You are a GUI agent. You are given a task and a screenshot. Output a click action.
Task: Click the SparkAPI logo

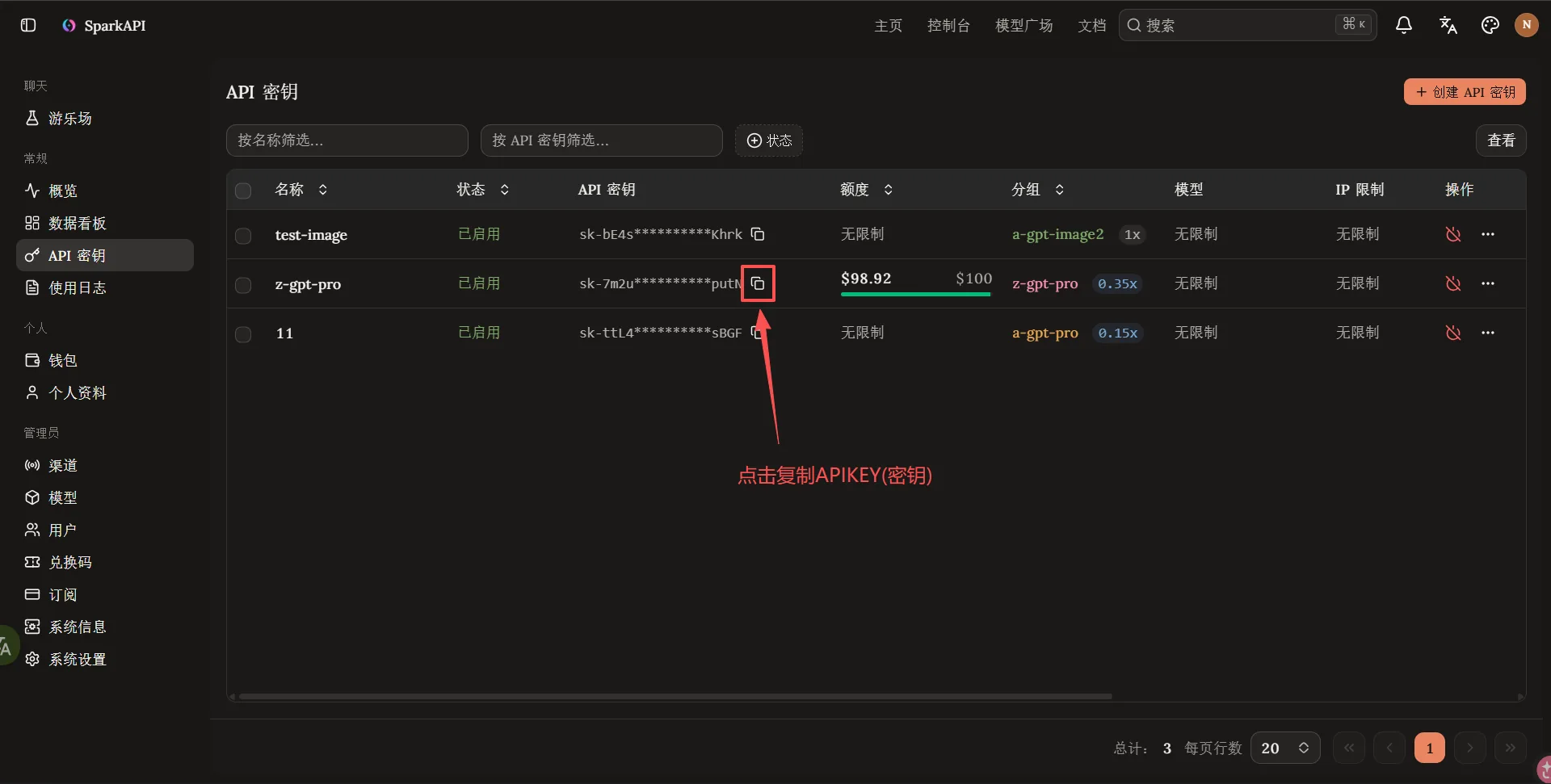(x=103, y=25)
